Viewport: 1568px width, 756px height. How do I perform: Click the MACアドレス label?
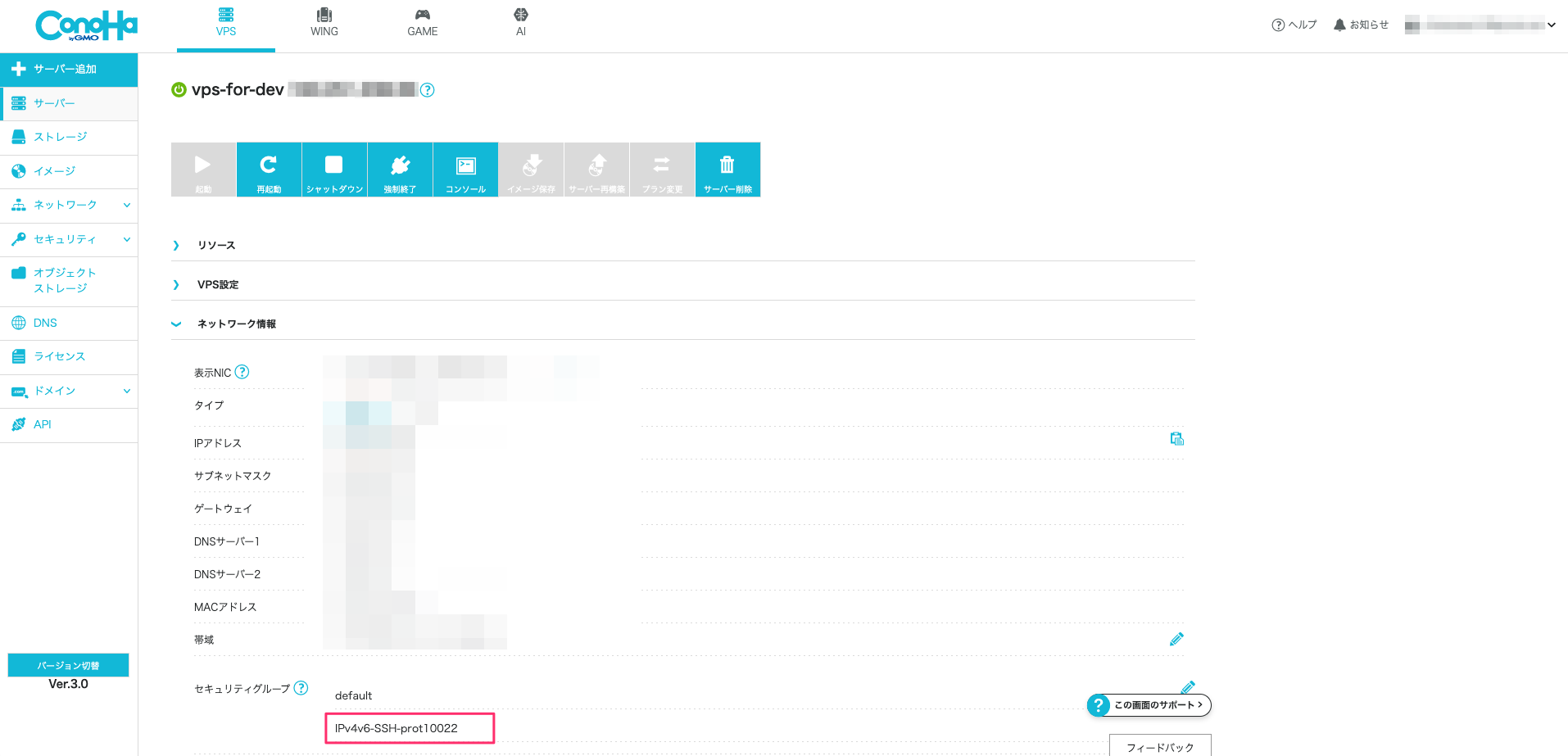[225, 607]
